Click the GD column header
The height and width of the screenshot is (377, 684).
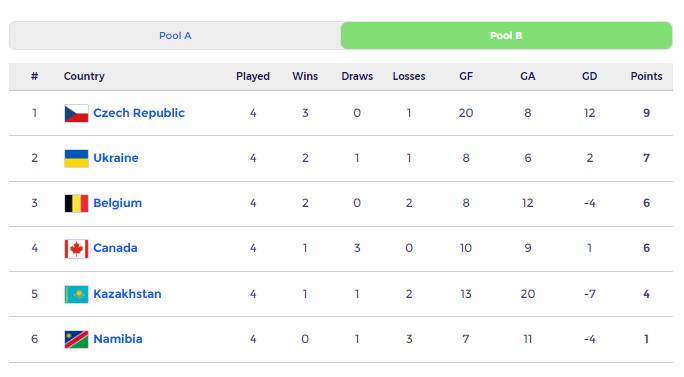(589, 76)
